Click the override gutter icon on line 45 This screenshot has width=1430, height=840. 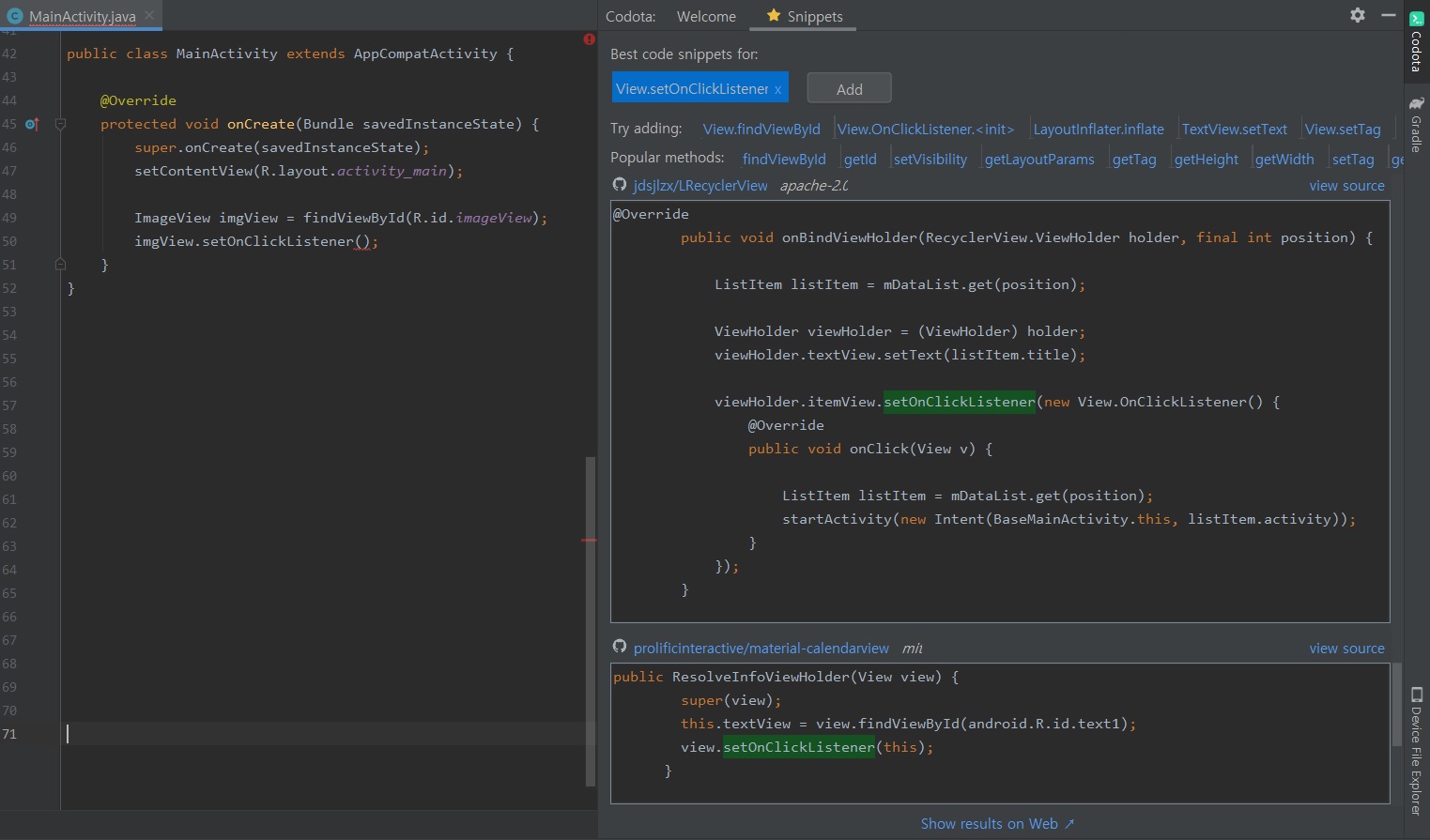(32, 124)
